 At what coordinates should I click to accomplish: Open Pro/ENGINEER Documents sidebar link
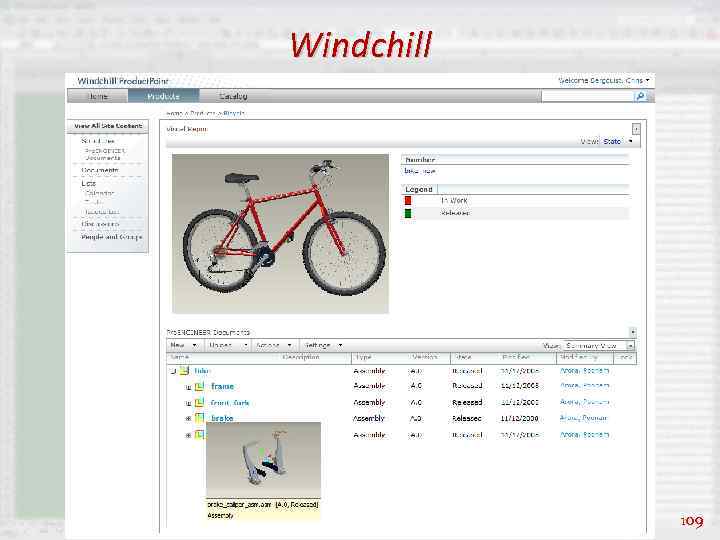point(105,154)
